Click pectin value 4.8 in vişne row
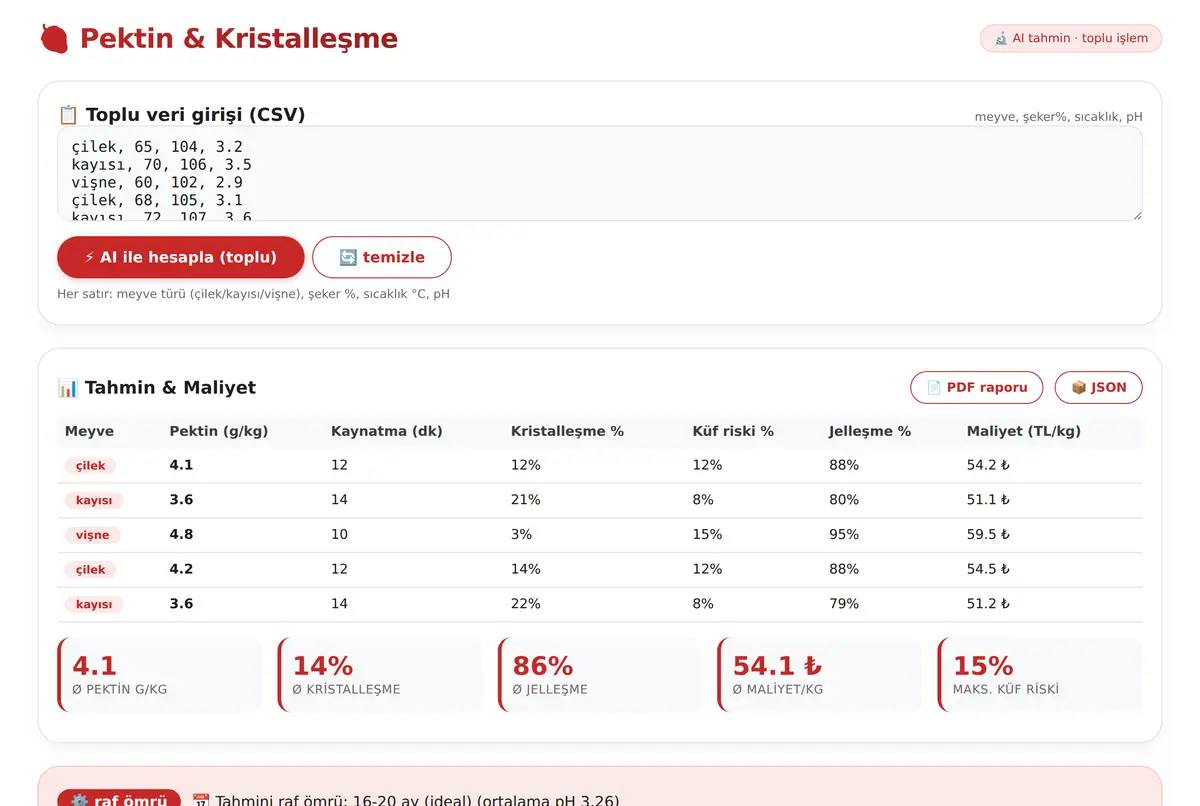The width and height of the screenshot is (1200, 806). [181, 535]
